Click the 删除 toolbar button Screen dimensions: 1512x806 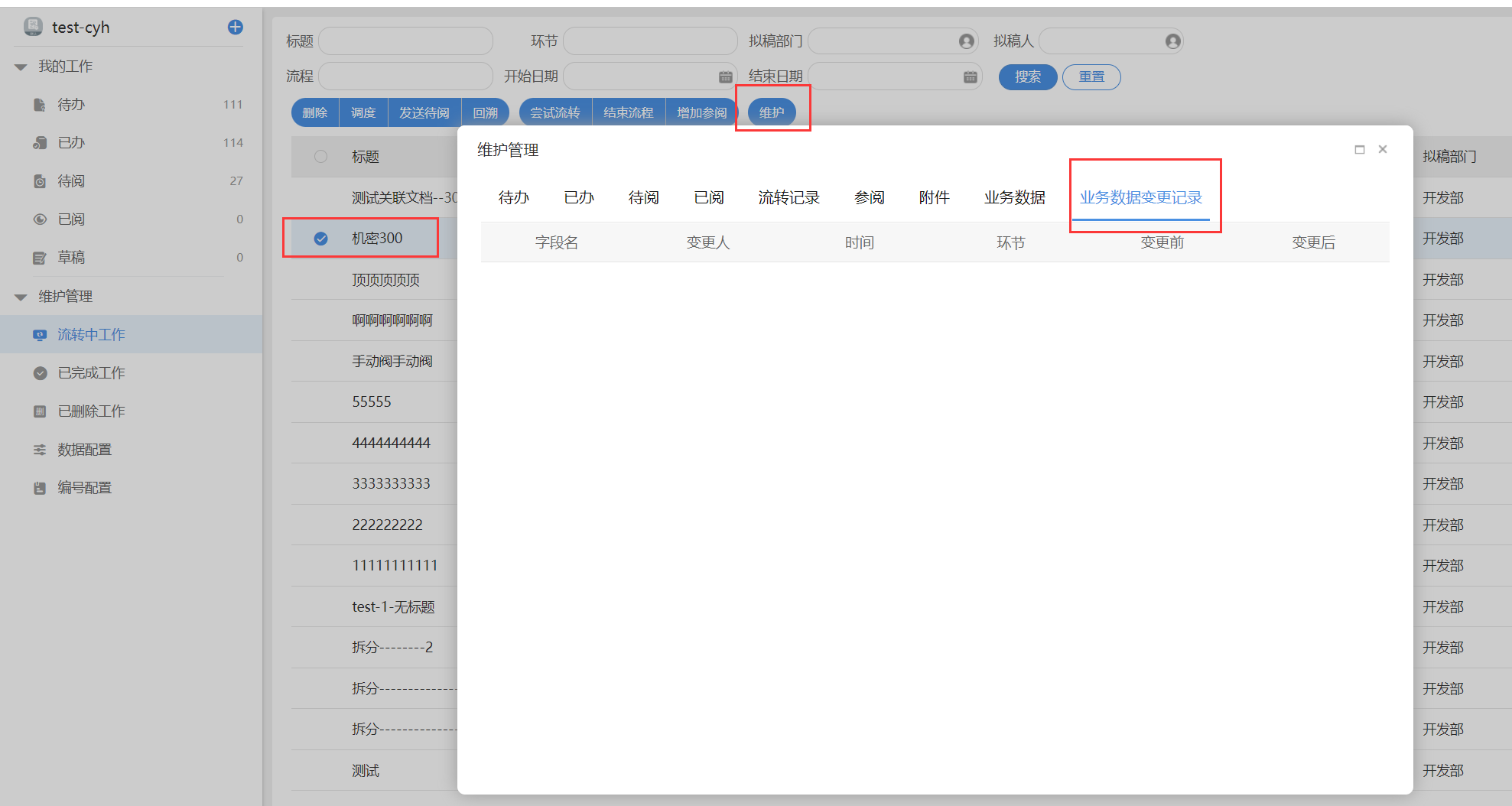coord(315,113)
